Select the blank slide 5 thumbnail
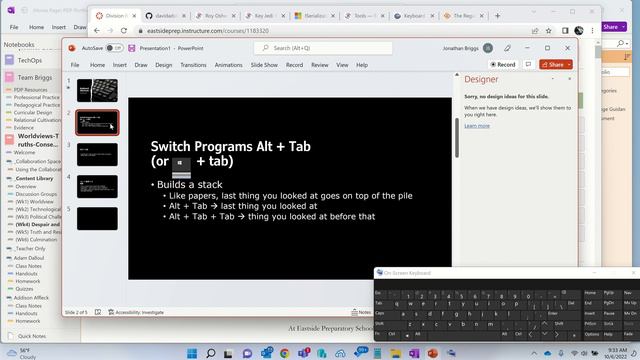The width and height of the screenshot is (640, 360). (x=97, y=218)
